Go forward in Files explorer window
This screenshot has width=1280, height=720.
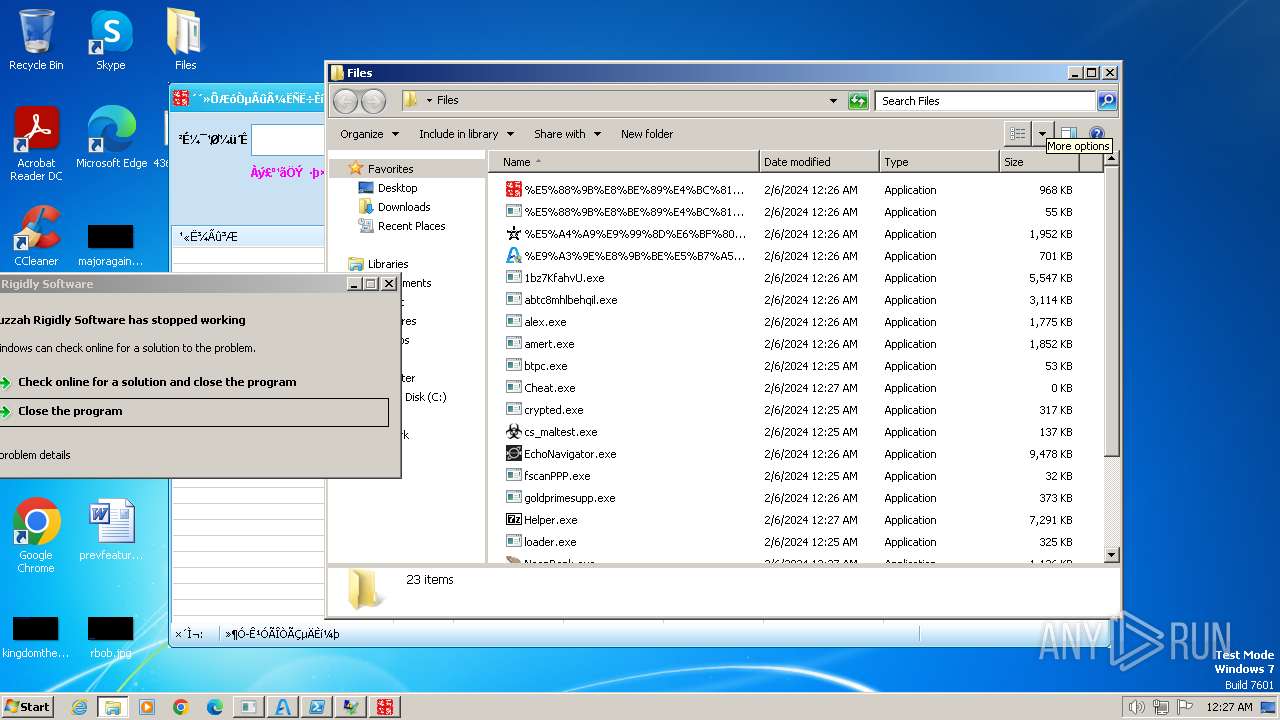point(373,100)
